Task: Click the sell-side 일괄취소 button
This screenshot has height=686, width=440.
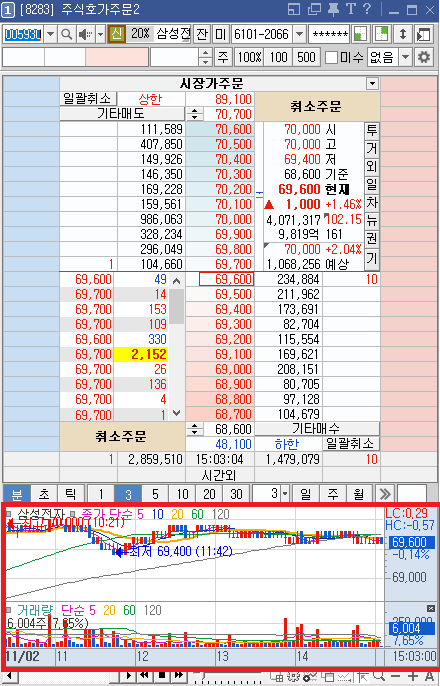Action: point(89,98)
